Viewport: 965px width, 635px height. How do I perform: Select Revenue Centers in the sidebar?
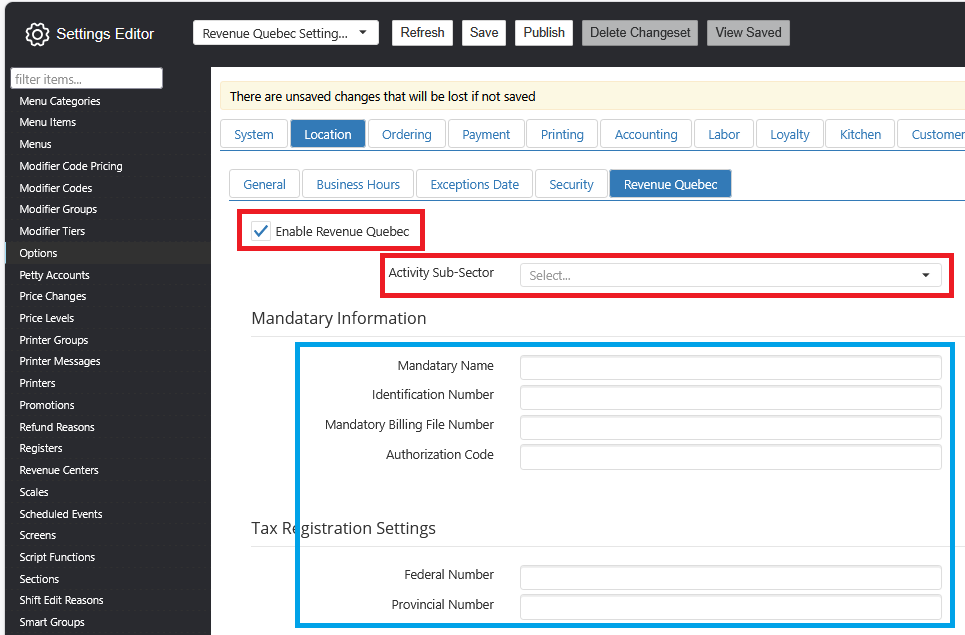58,470
